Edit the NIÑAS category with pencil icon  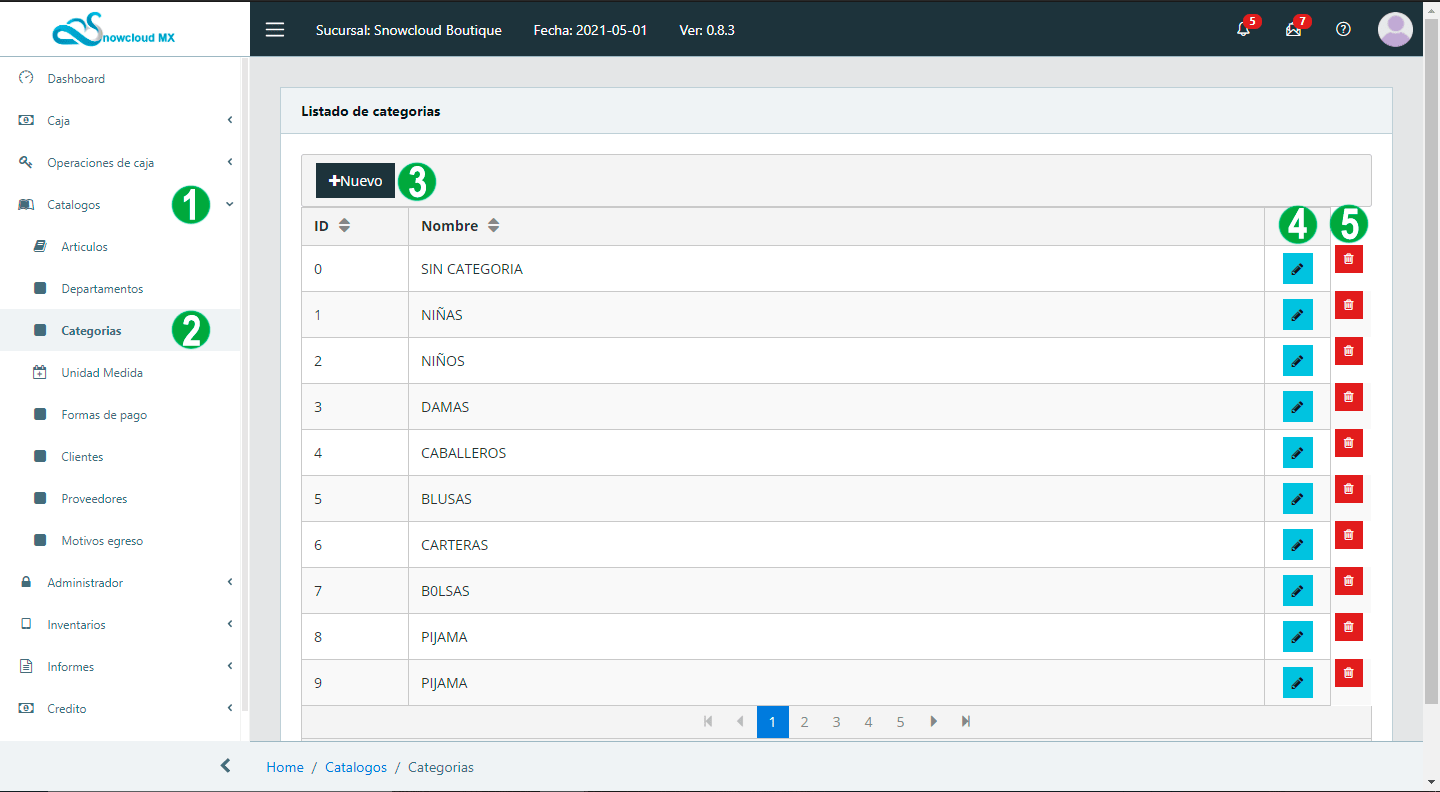pyautogui.click(x=1297, y=315)
